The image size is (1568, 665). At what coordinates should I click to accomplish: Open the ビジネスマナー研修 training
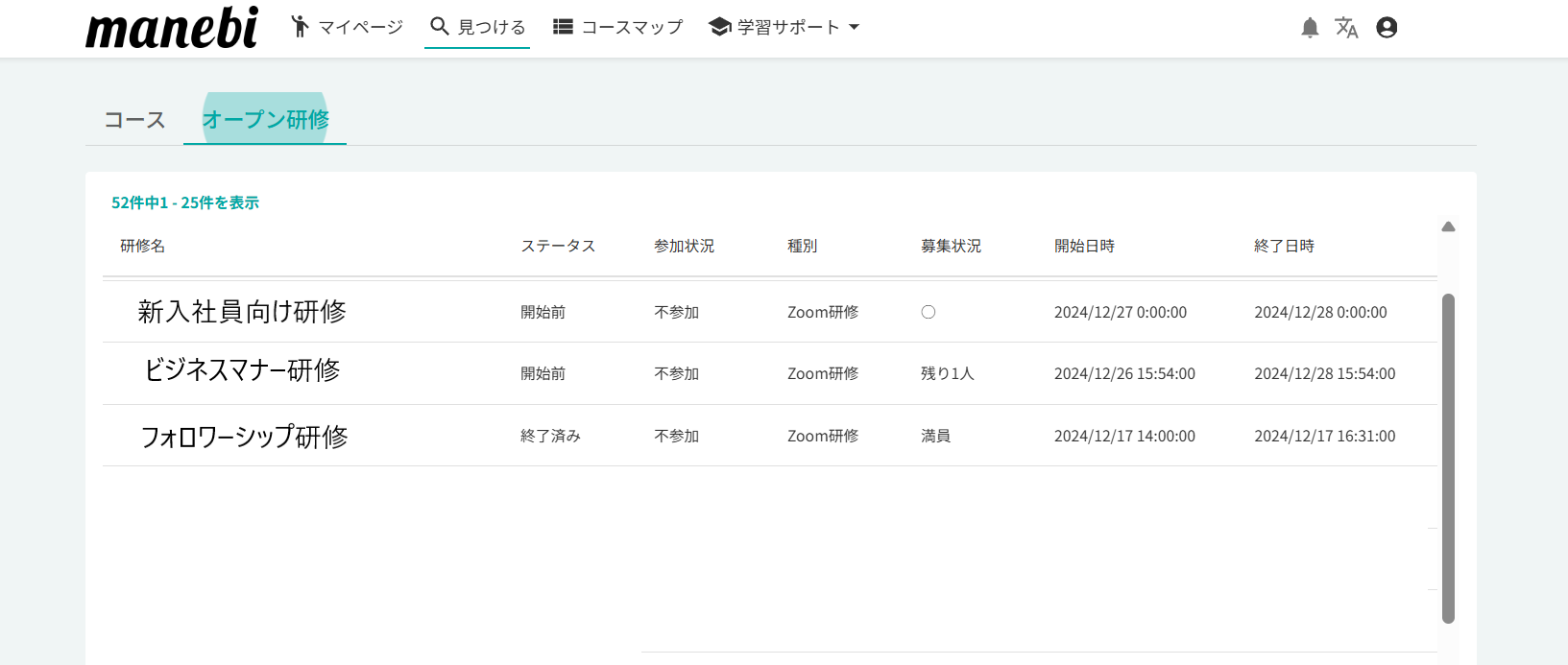pos(242,371)
